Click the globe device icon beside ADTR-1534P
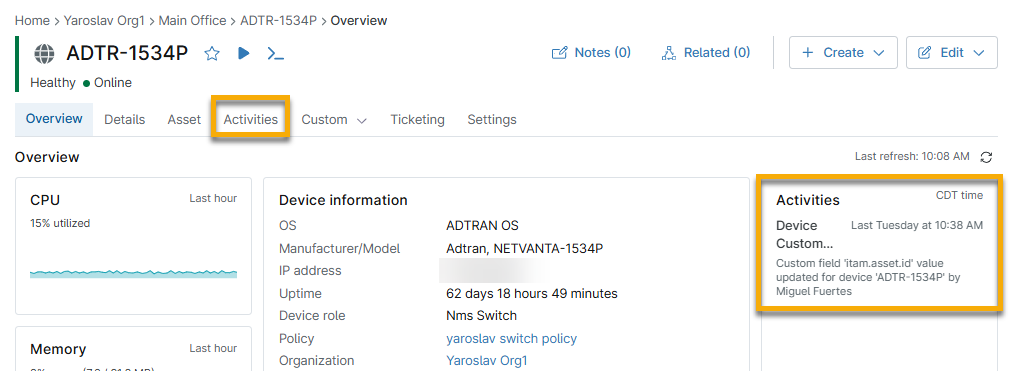Viewport: 1014px width, 371px height. (44, 54)
